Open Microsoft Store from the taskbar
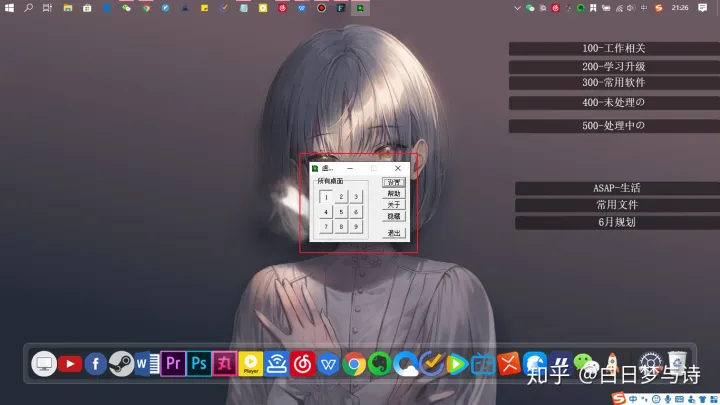This screenshot has width=720, height=405. point(87,8)
